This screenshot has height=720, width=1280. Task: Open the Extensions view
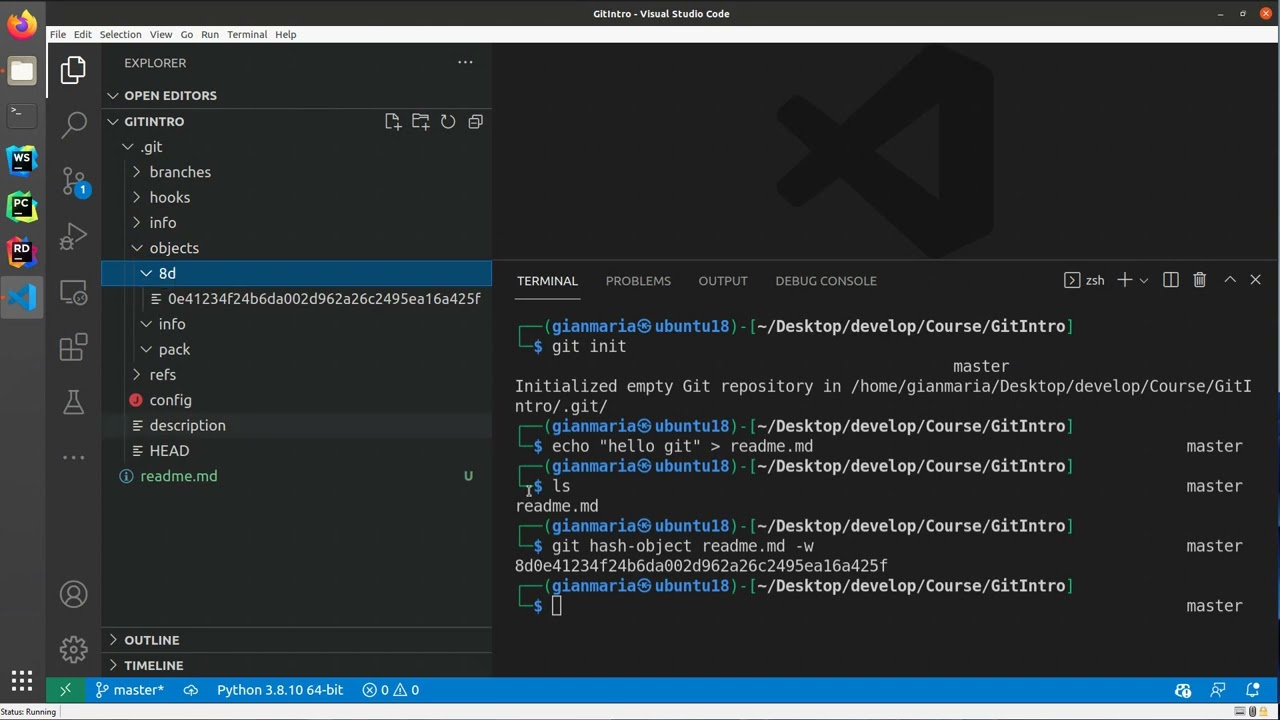(73, 347)
